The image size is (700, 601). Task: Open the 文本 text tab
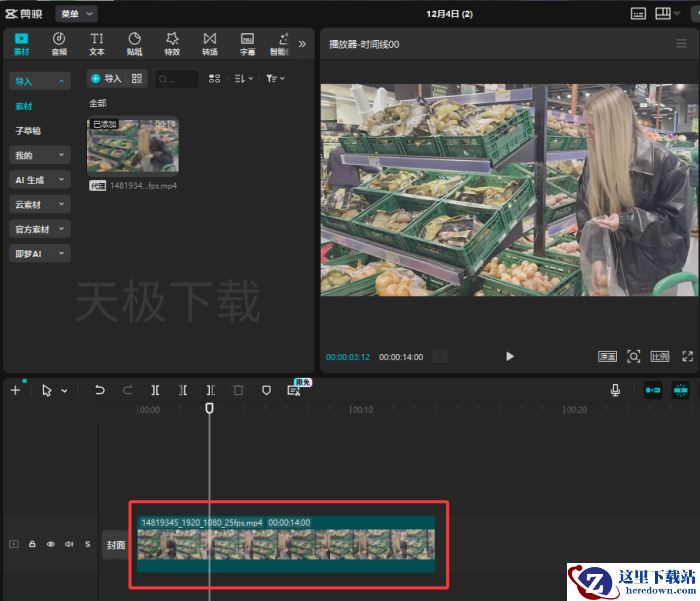pyautogui.click(x=96, y=44)
